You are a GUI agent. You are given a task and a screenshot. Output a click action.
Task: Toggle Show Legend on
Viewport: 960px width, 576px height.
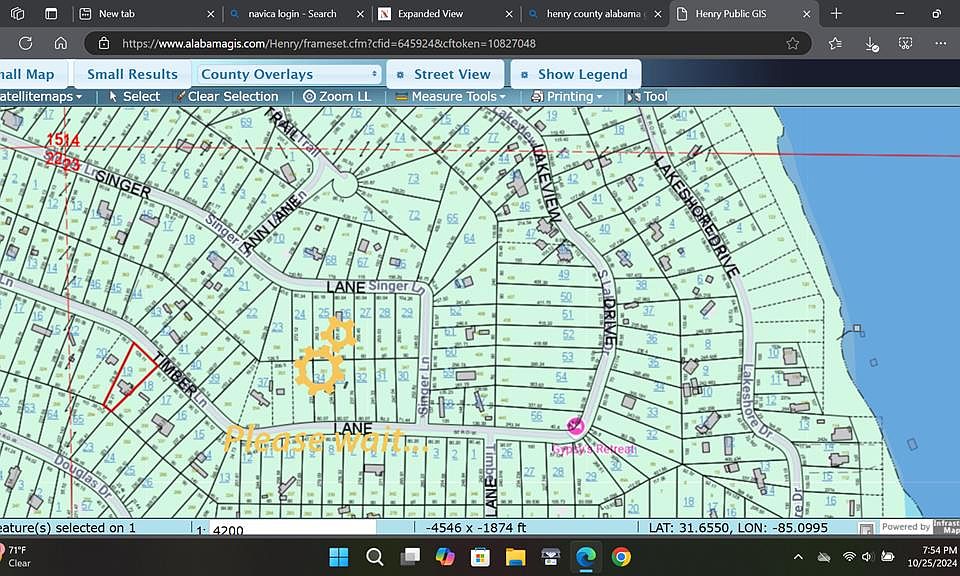[x=574, y=74]
